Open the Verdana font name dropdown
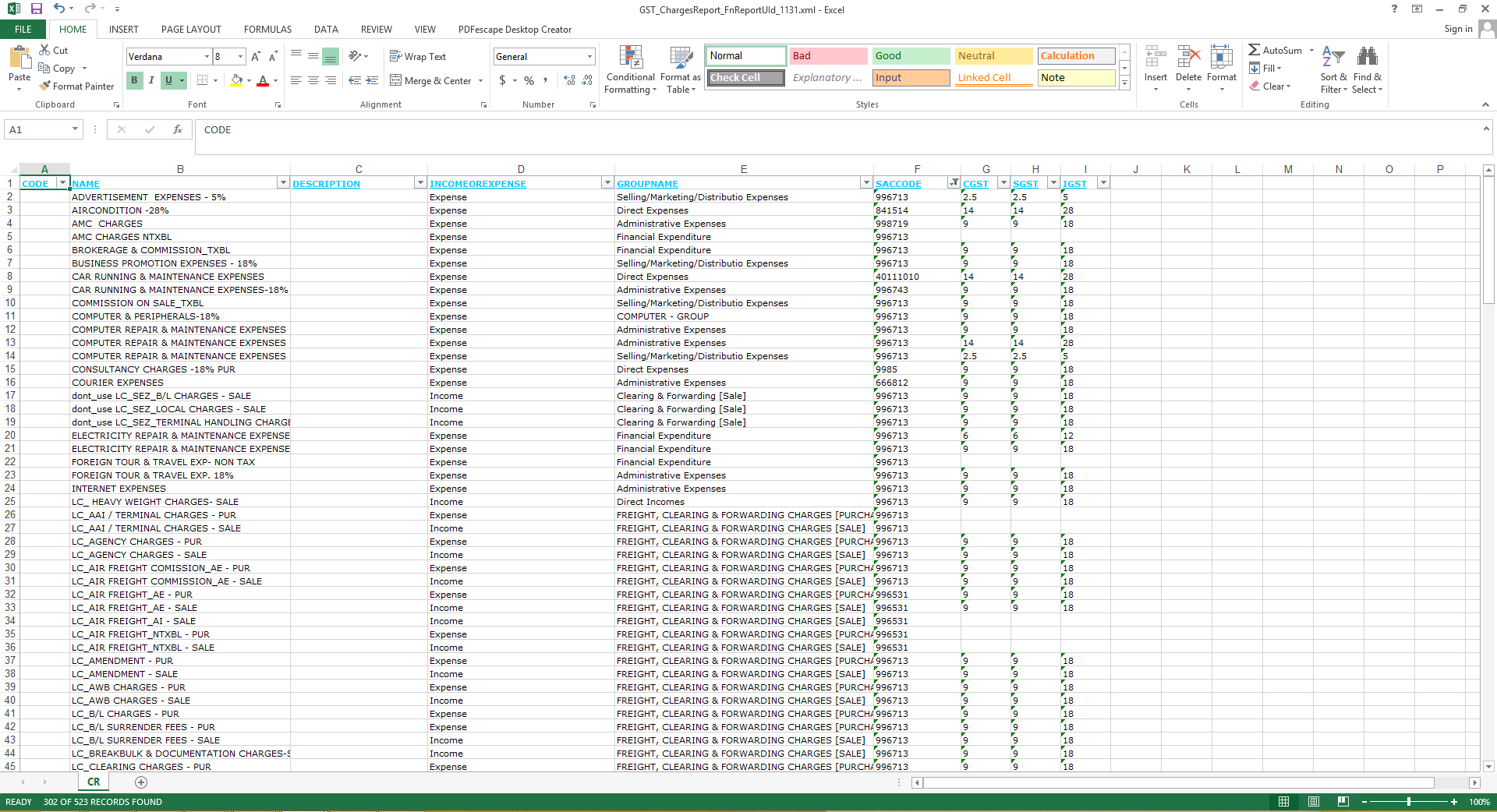Screen dimensions: 1497x812 (x=207, y=57)
